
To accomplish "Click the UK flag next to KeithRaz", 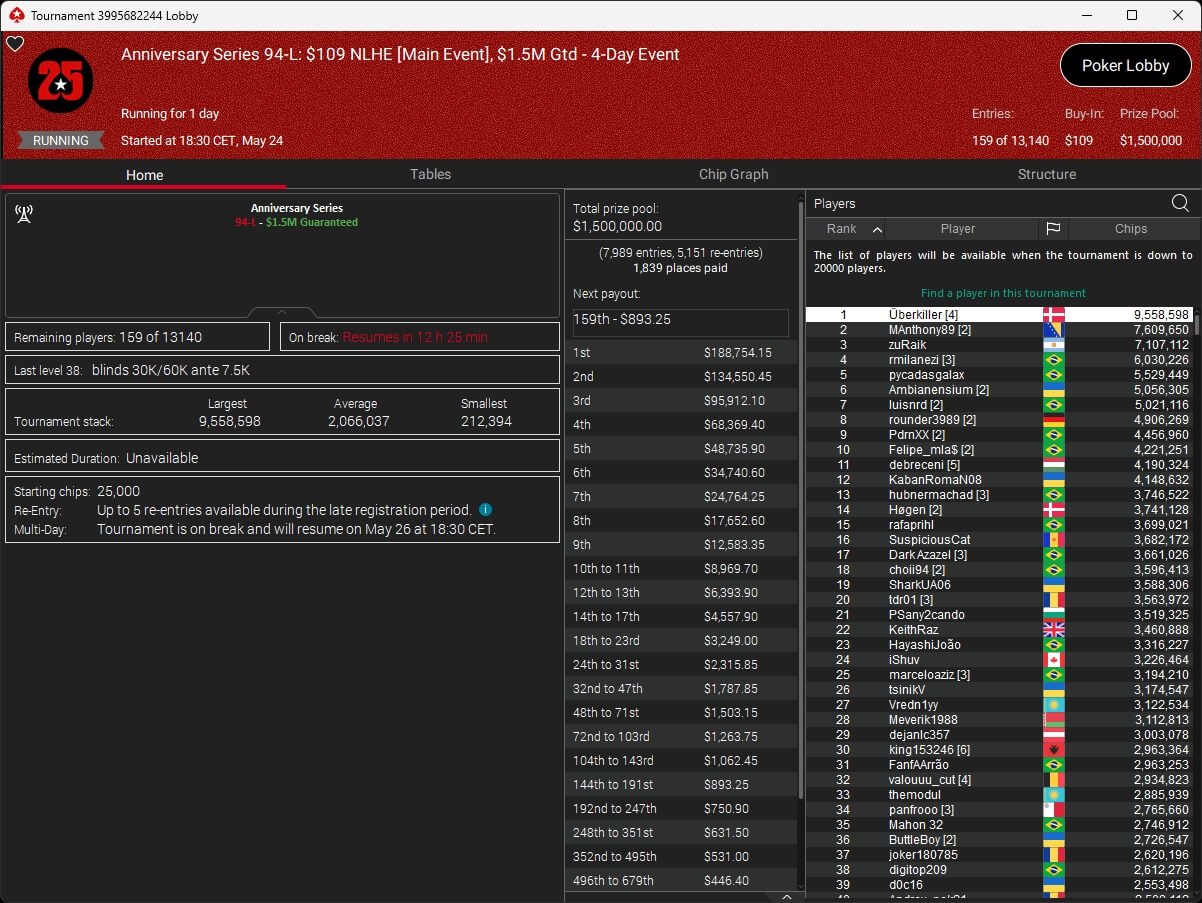I will click(1053, 630).
